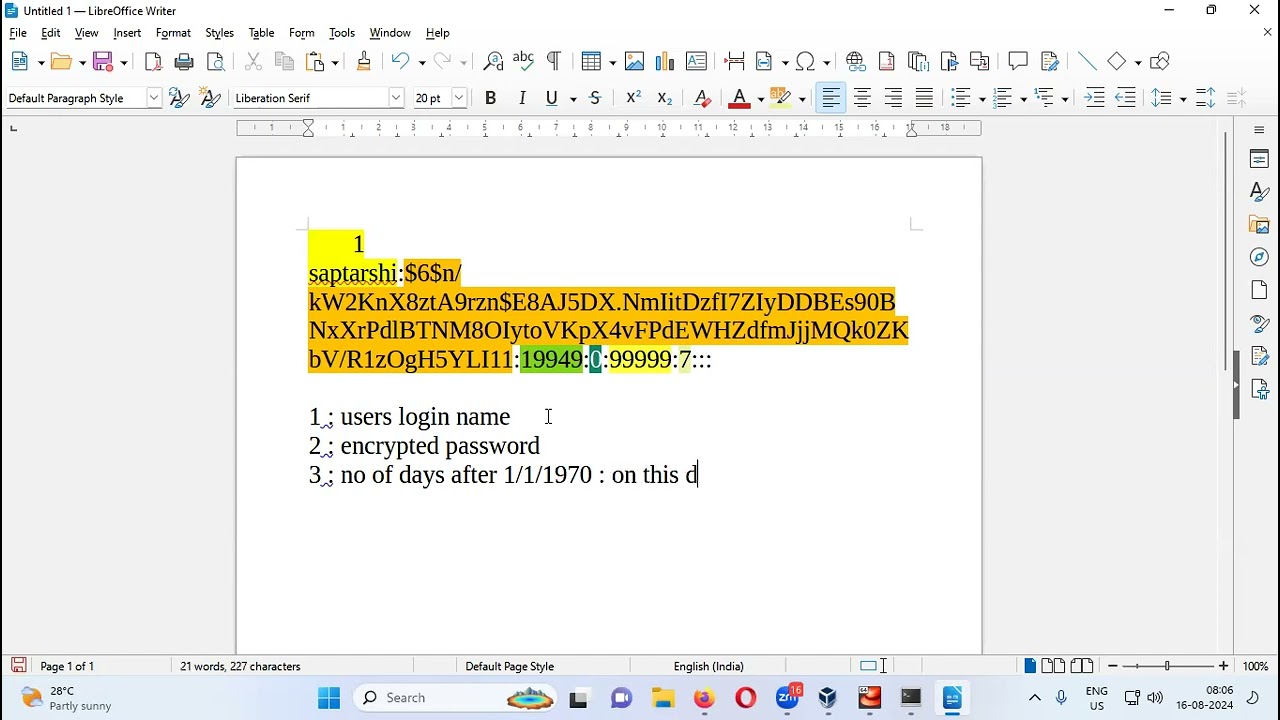The width and height of the screenshot is (1280, 720).
Task: Open the sidebar Properties deck
Action: (1259, 159)
